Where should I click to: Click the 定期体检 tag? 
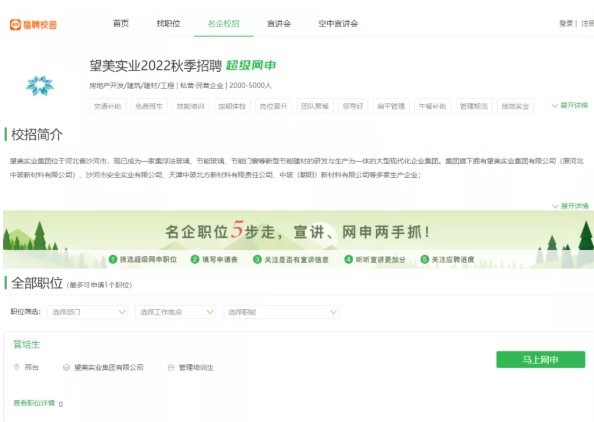232,106
